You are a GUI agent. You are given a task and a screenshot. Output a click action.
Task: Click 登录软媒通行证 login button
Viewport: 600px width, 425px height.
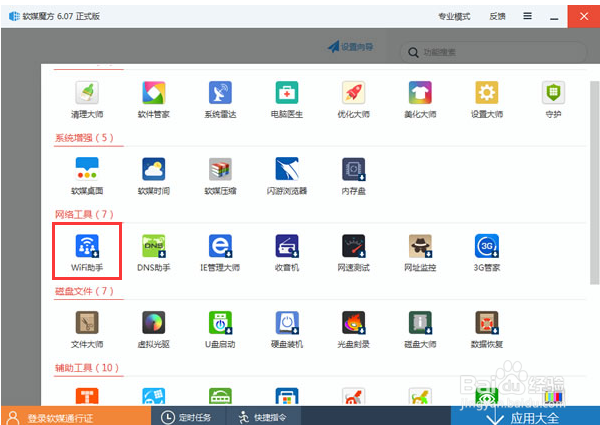point(76,416)
